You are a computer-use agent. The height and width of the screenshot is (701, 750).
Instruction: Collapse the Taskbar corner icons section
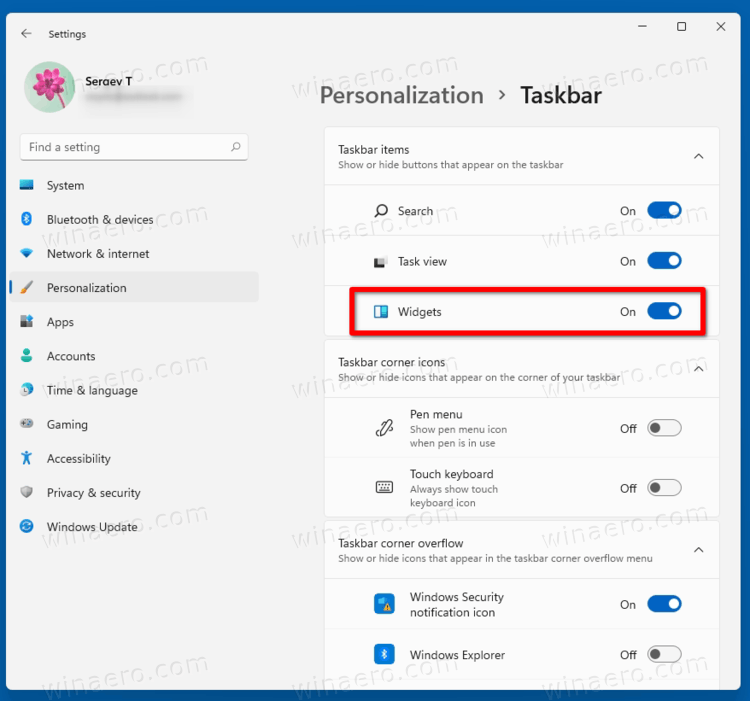click(699, 369)
